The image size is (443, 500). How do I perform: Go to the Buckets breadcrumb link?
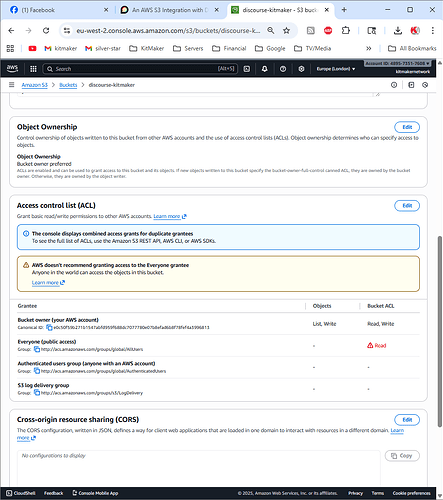pos(68,85)
